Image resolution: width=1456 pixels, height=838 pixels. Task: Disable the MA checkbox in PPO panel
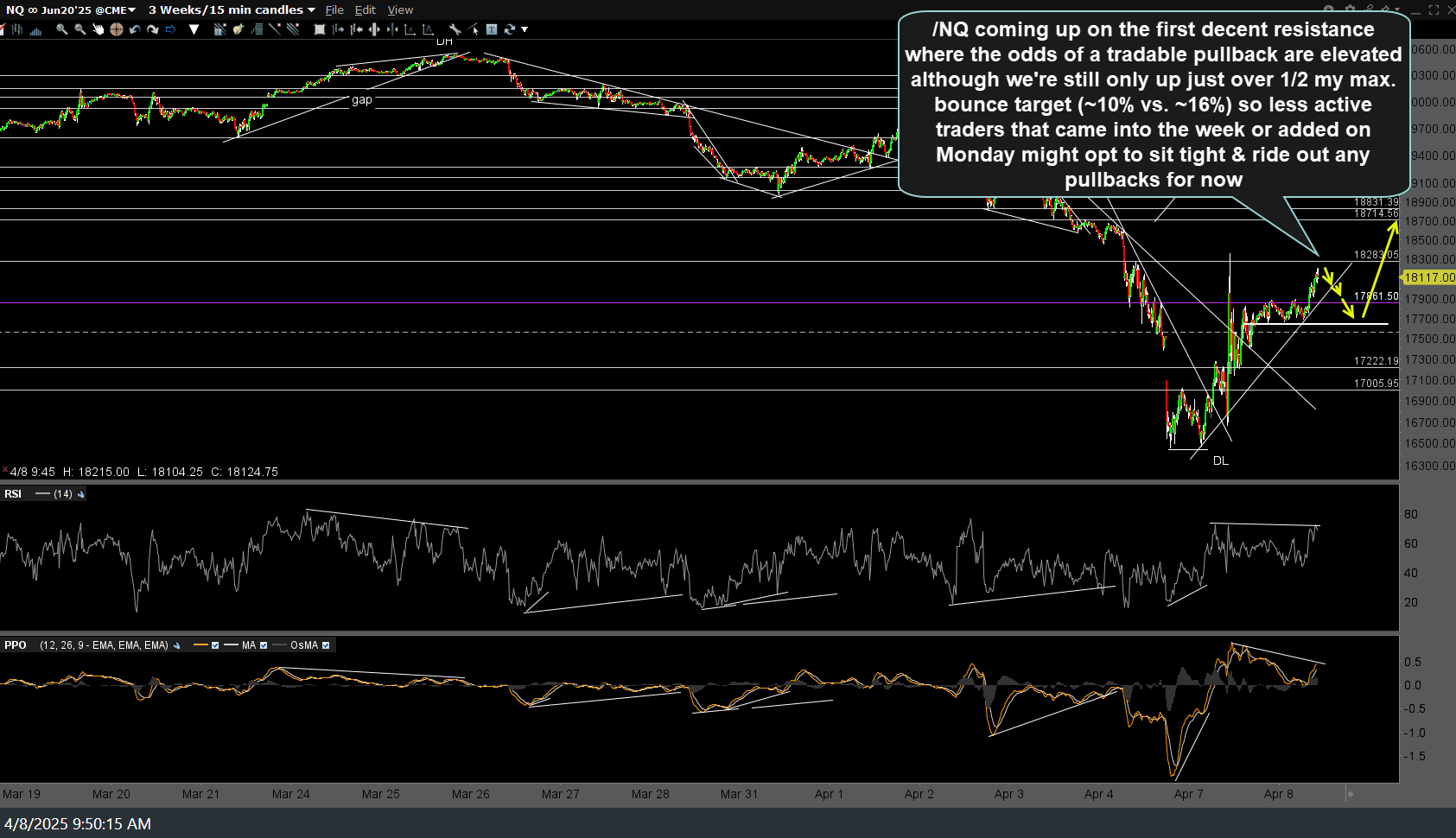264,644
